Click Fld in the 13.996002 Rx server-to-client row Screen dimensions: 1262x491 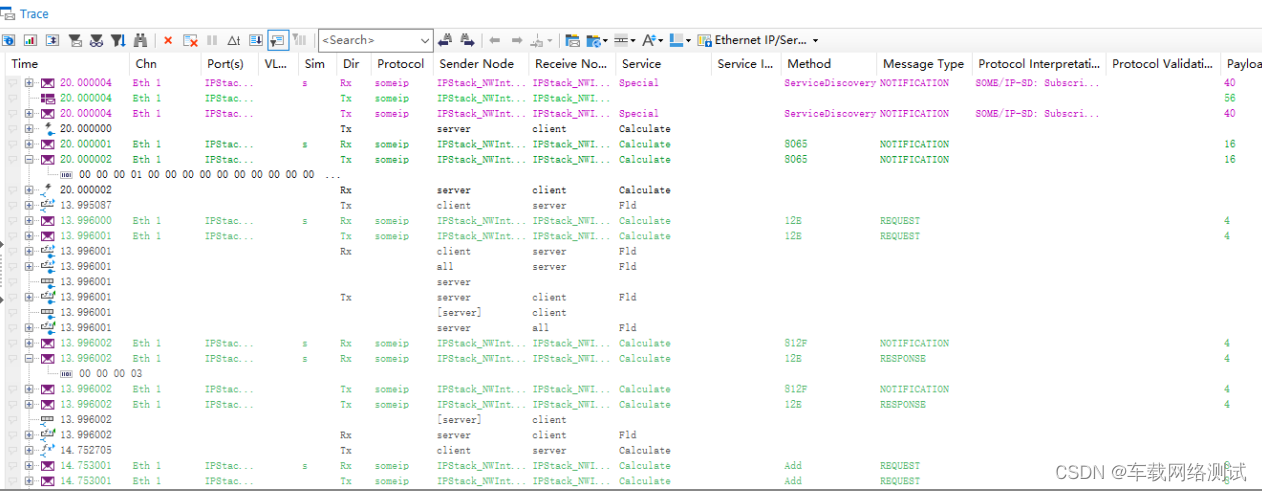coord(627,435)
